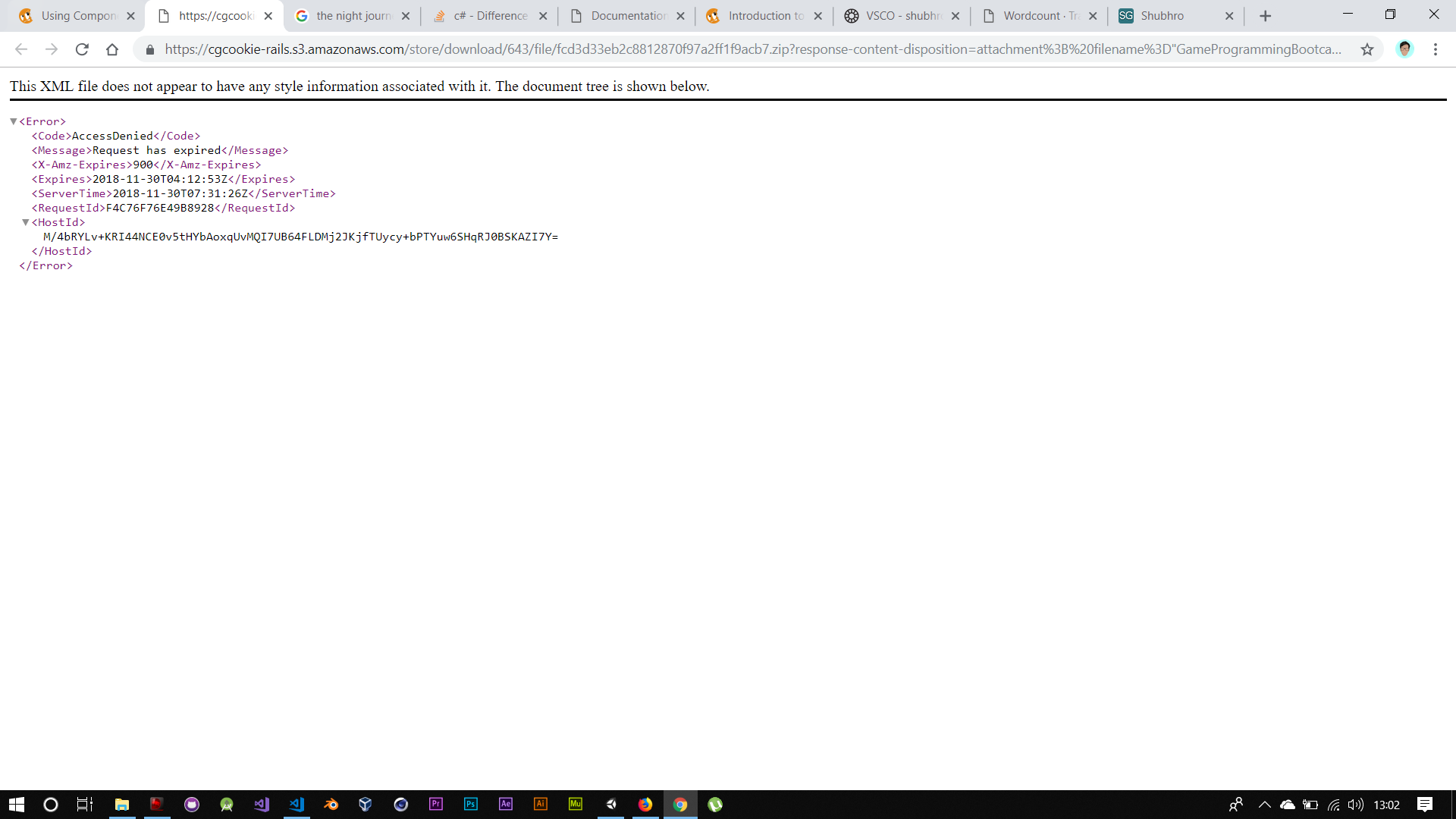Open a new browser tab

pos(1265,16)
